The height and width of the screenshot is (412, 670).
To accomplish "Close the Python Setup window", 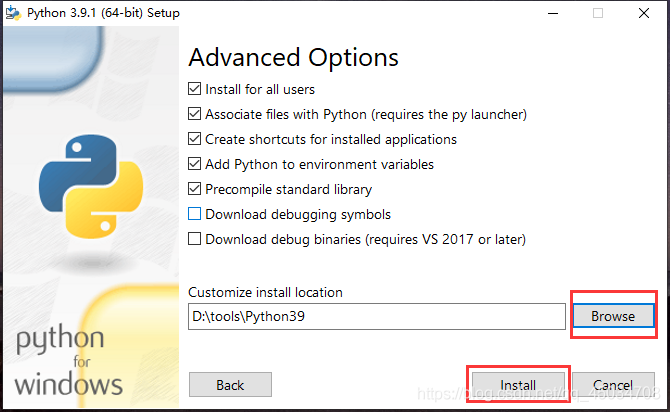I will (x=644, y=13).
